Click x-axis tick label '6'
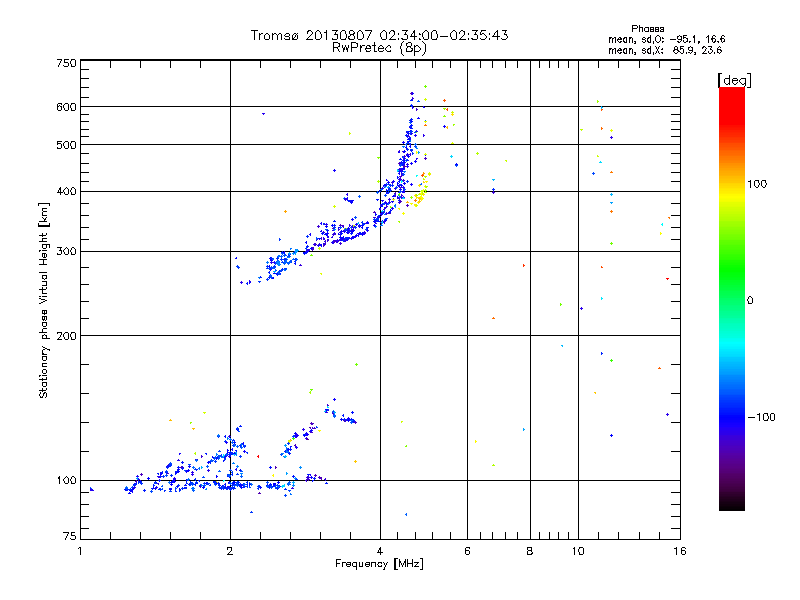 467,551
